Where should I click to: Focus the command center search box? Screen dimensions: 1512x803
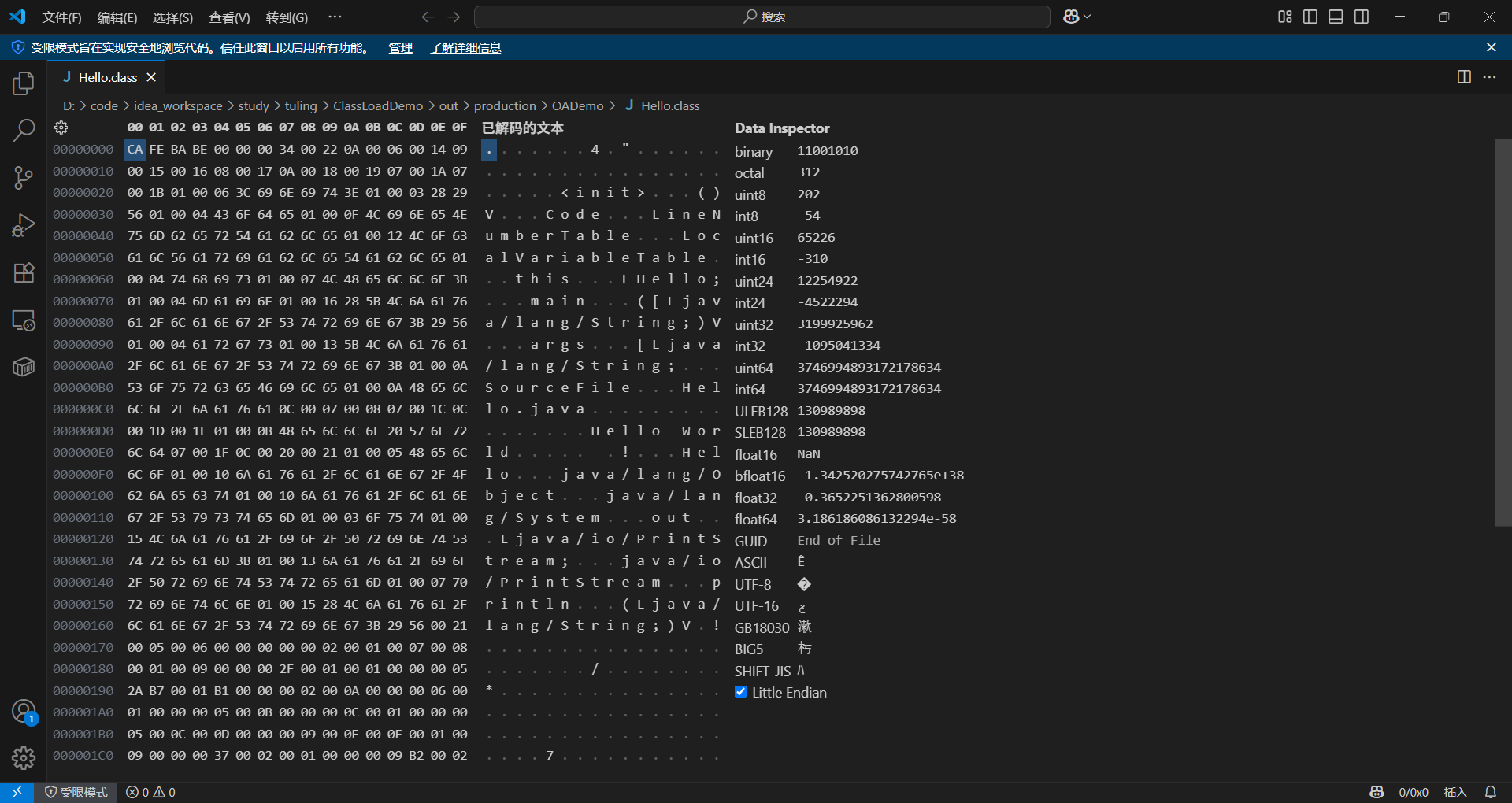pyautogui.click(x=762, y=17)
